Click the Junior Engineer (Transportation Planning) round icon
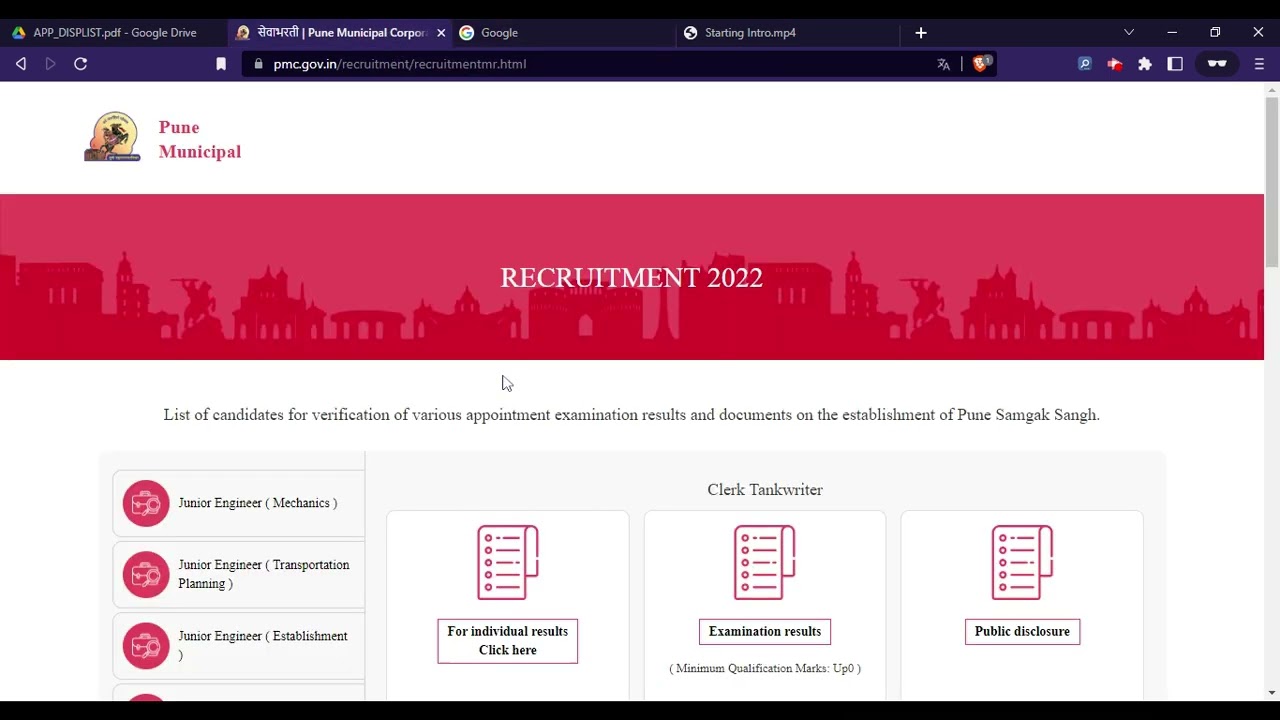Screen dimensions: 1280x720 click(x=146, y=574)
